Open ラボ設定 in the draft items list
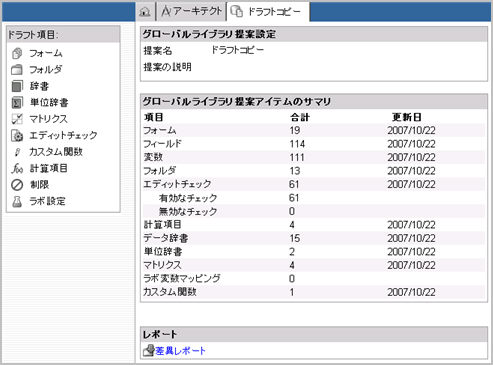The height and width of the screenshot is (365, 493). coord(47,201)
